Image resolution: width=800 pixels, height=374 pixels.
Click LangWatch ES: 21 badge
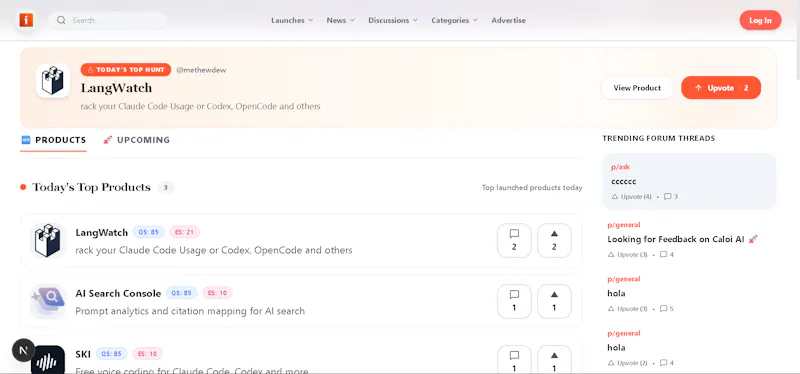pos(185,232)
